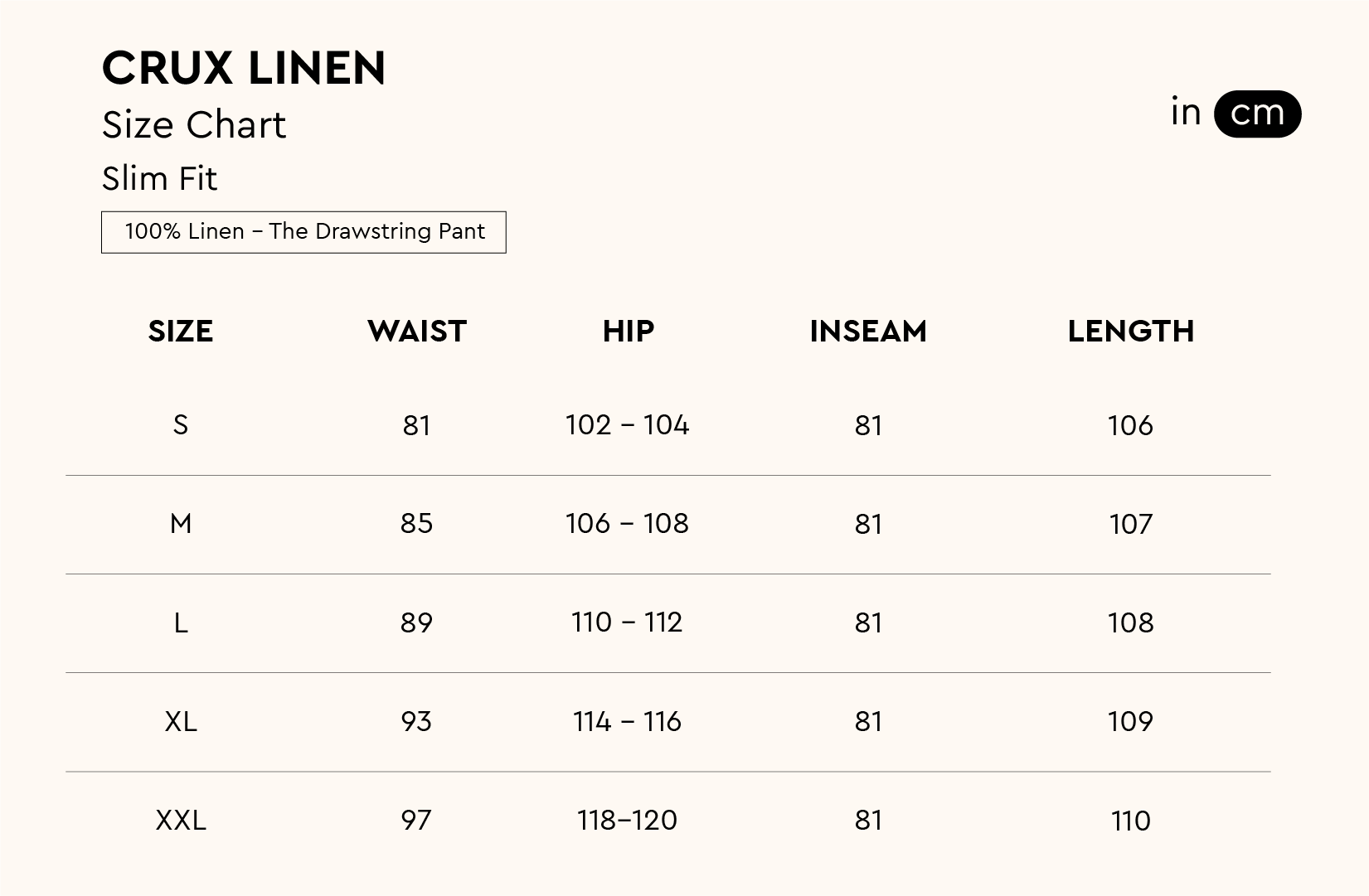The image size is (1369, 896).
Task: Switch units to inches with 'in'
Action: (1186, 113)
